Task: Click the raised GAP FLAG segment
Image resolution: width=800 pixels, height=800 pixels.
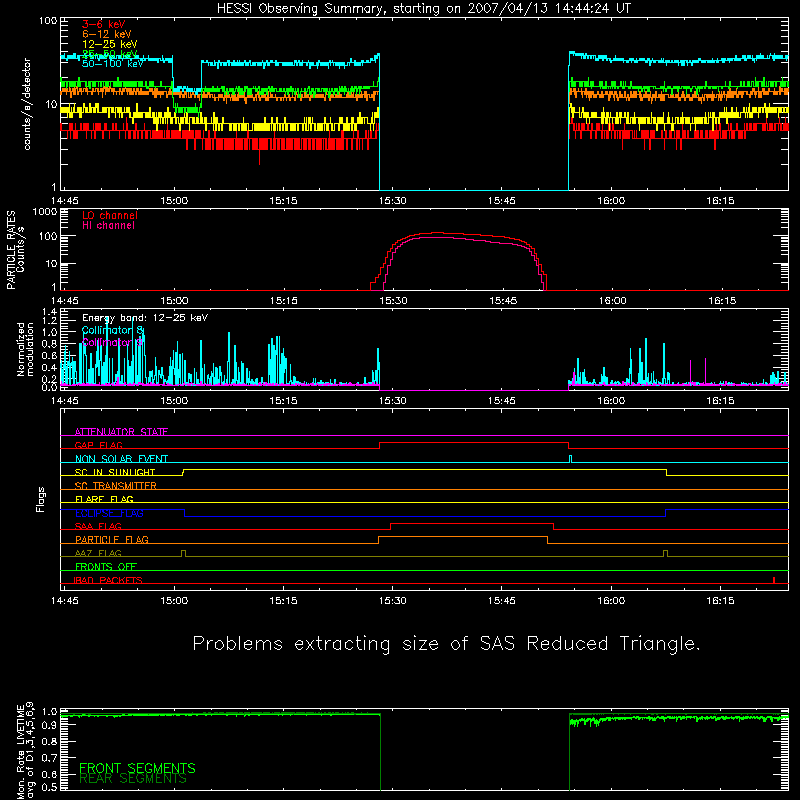Action: point(474,443)
